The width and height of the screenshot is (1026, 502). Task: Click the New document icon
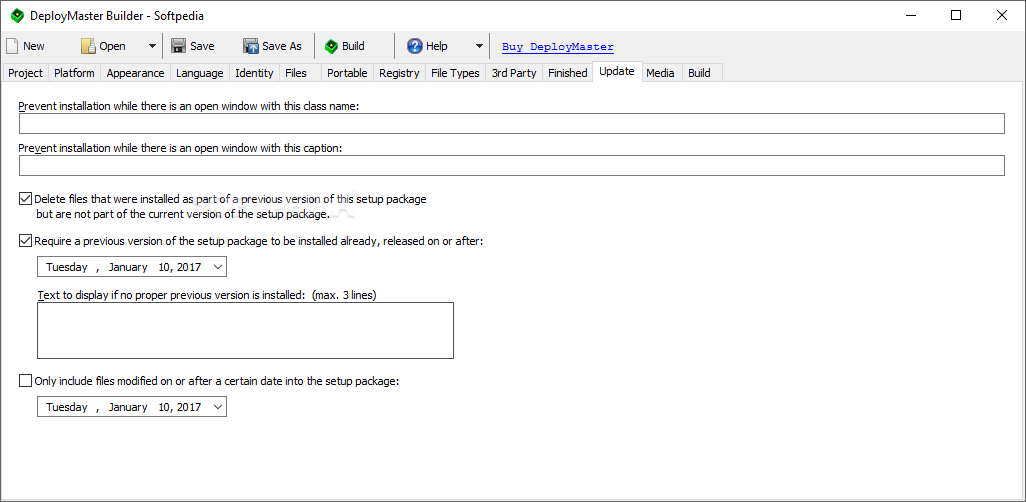[x=12, y=46]
